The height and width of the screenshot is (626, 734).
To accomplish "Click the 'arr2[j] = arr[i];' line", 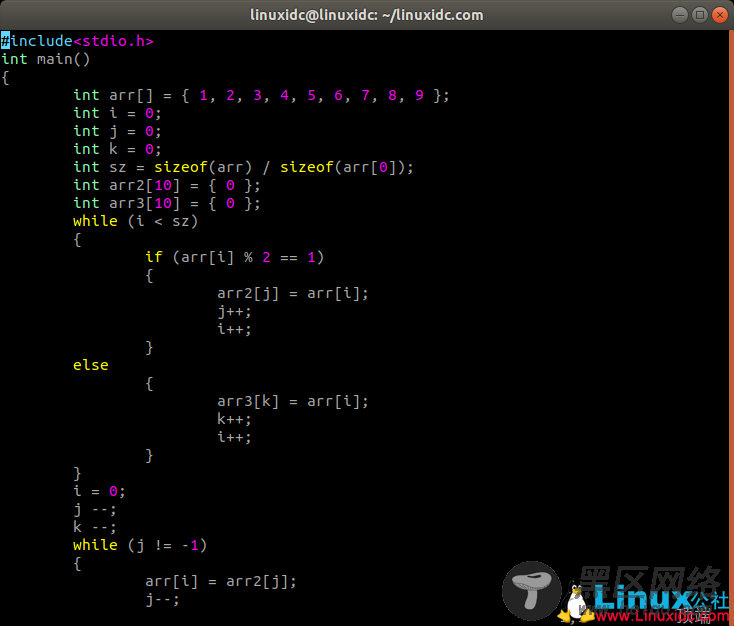I will (x=293, y=294).
